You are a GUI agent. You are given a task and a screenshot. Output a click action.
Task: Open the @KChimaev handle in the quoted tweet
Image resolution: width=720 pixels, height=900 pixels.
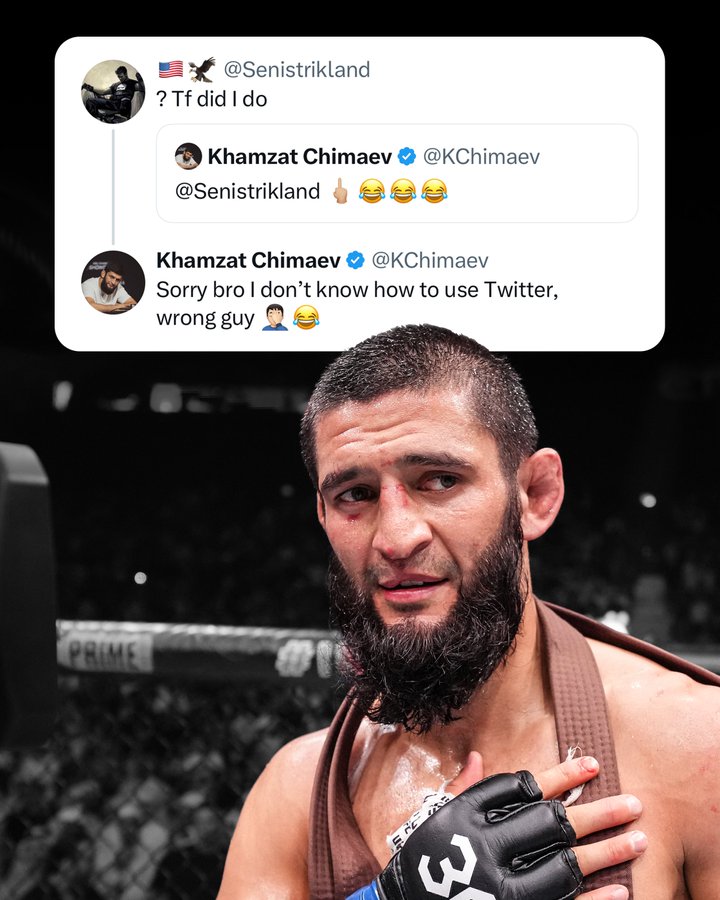point(481,156)
